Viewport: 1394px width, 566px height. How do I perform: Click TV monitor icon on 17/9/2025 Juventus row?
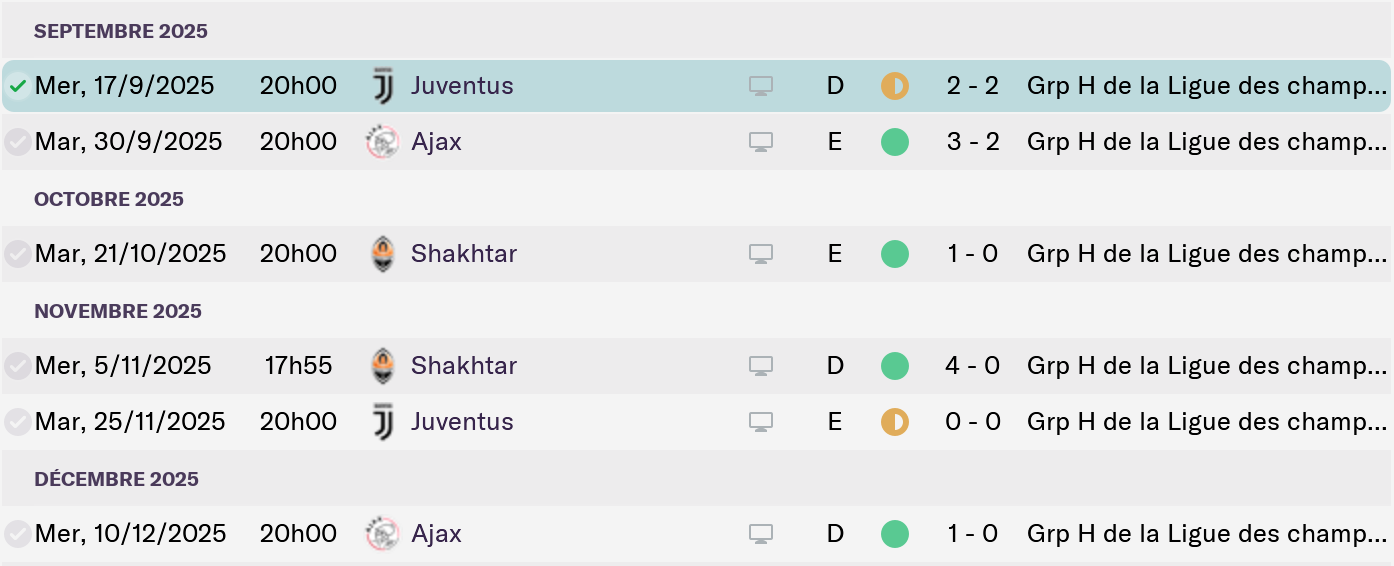[761, 86]
